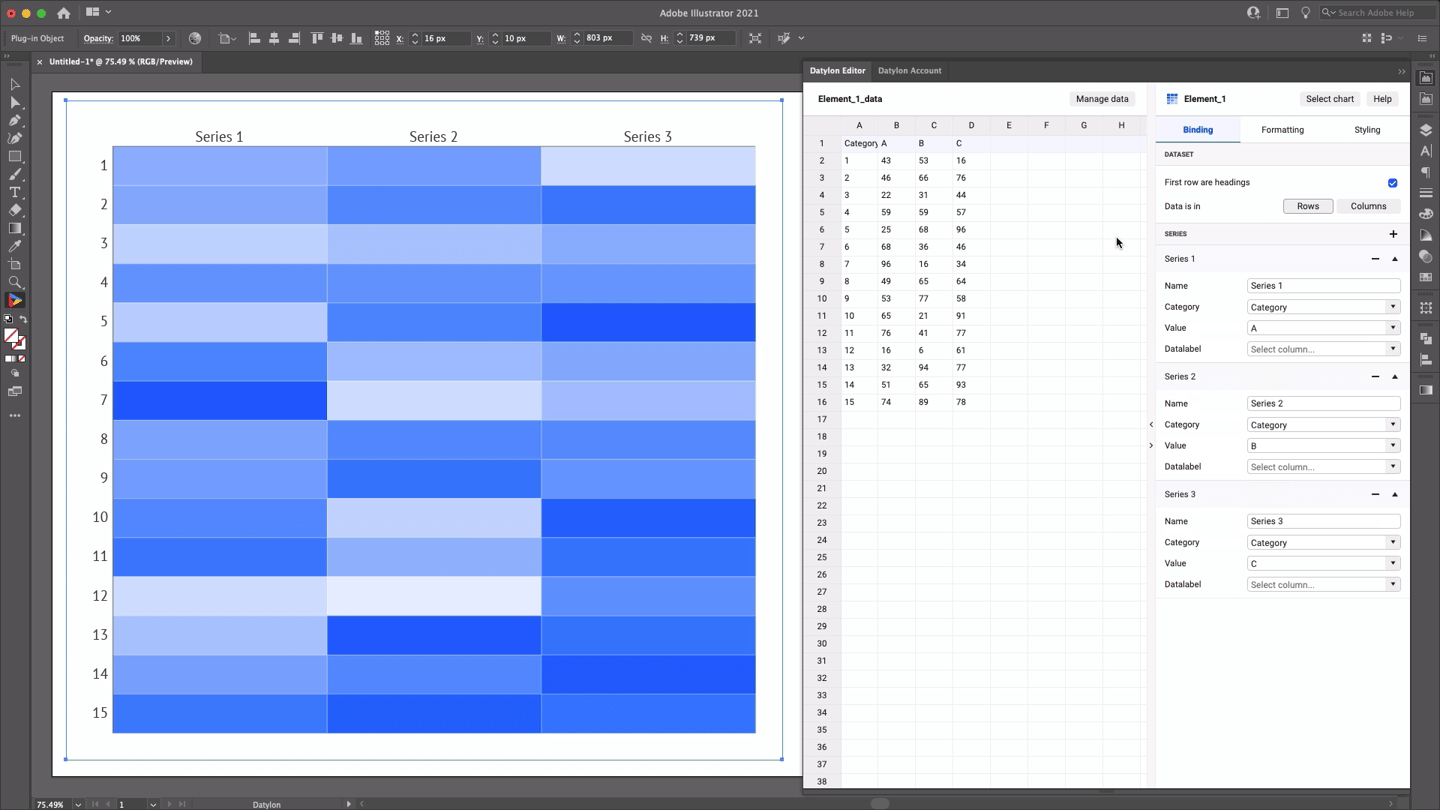Switch to the Datylon Account tab

(x=909, y=70)
